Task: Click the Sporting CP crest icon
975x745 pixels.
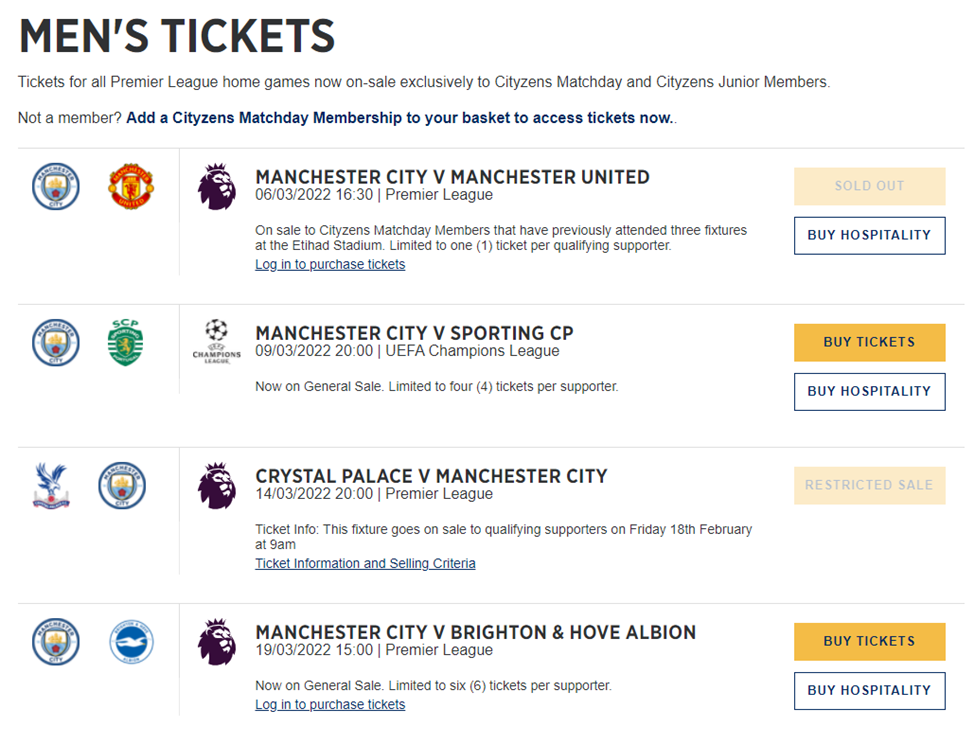Action: point(125,342)
